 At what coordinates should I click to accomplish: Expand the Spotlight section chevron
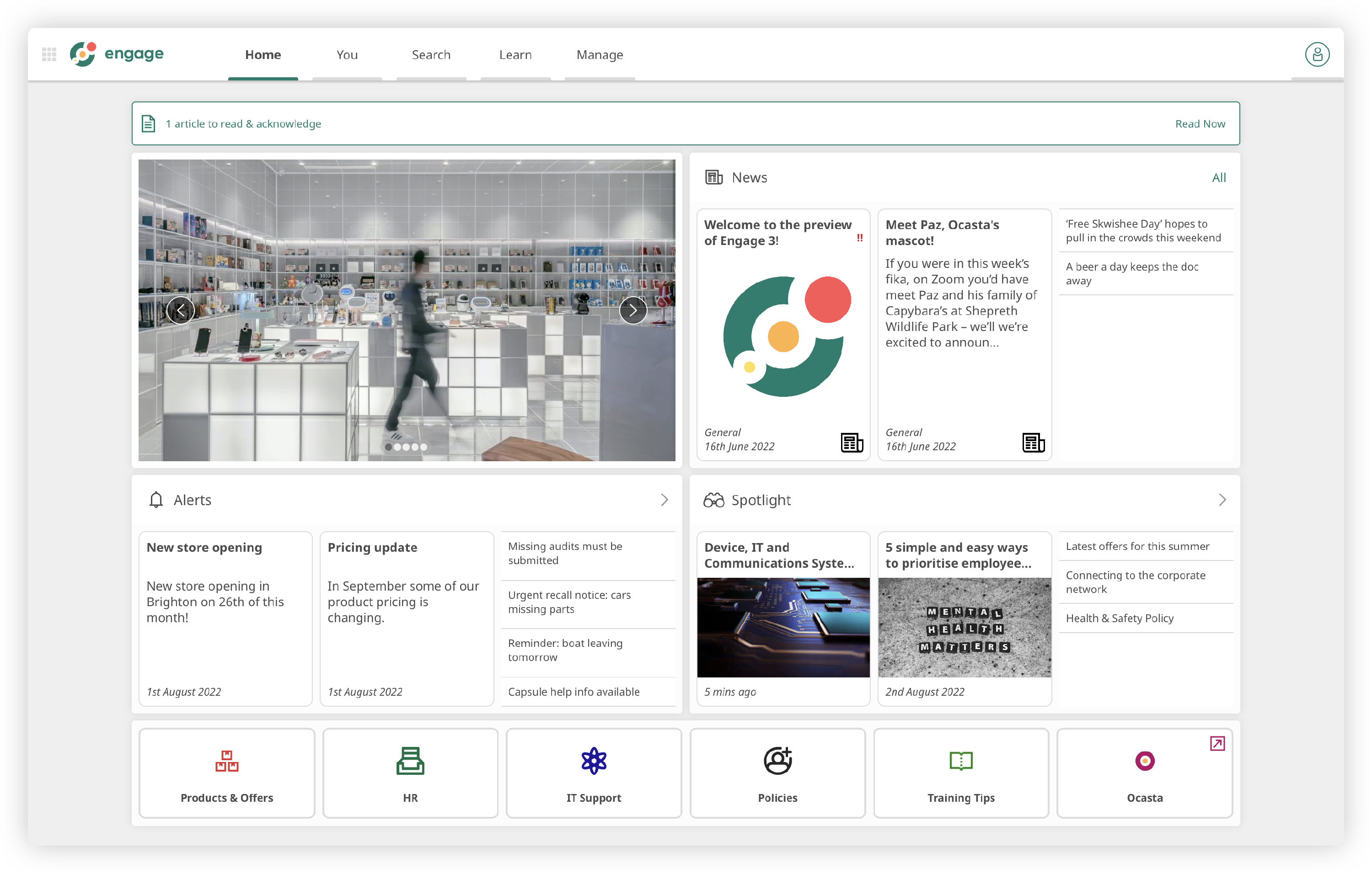[1222, 500]
